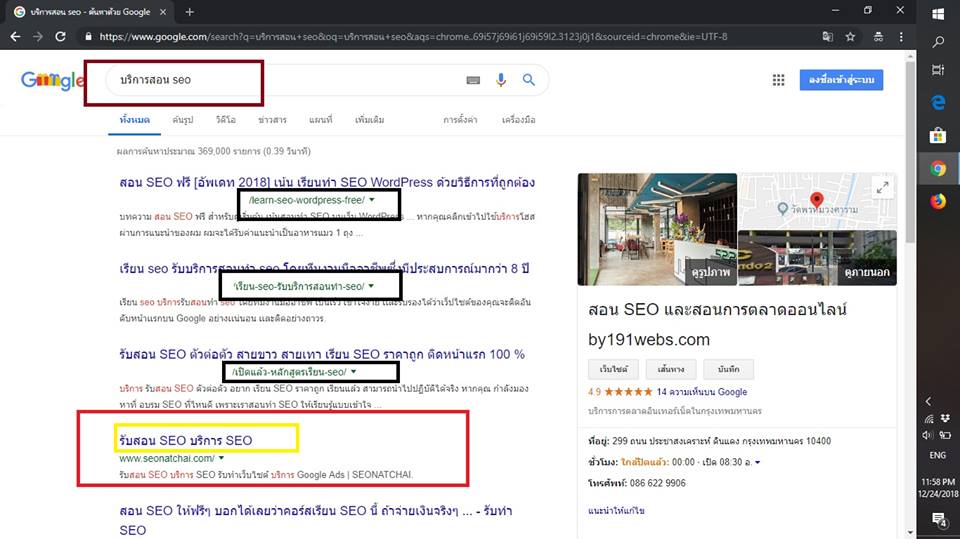Click the magnifier search button
This screenshot has height=539, width=960.
tap(528, 80)
